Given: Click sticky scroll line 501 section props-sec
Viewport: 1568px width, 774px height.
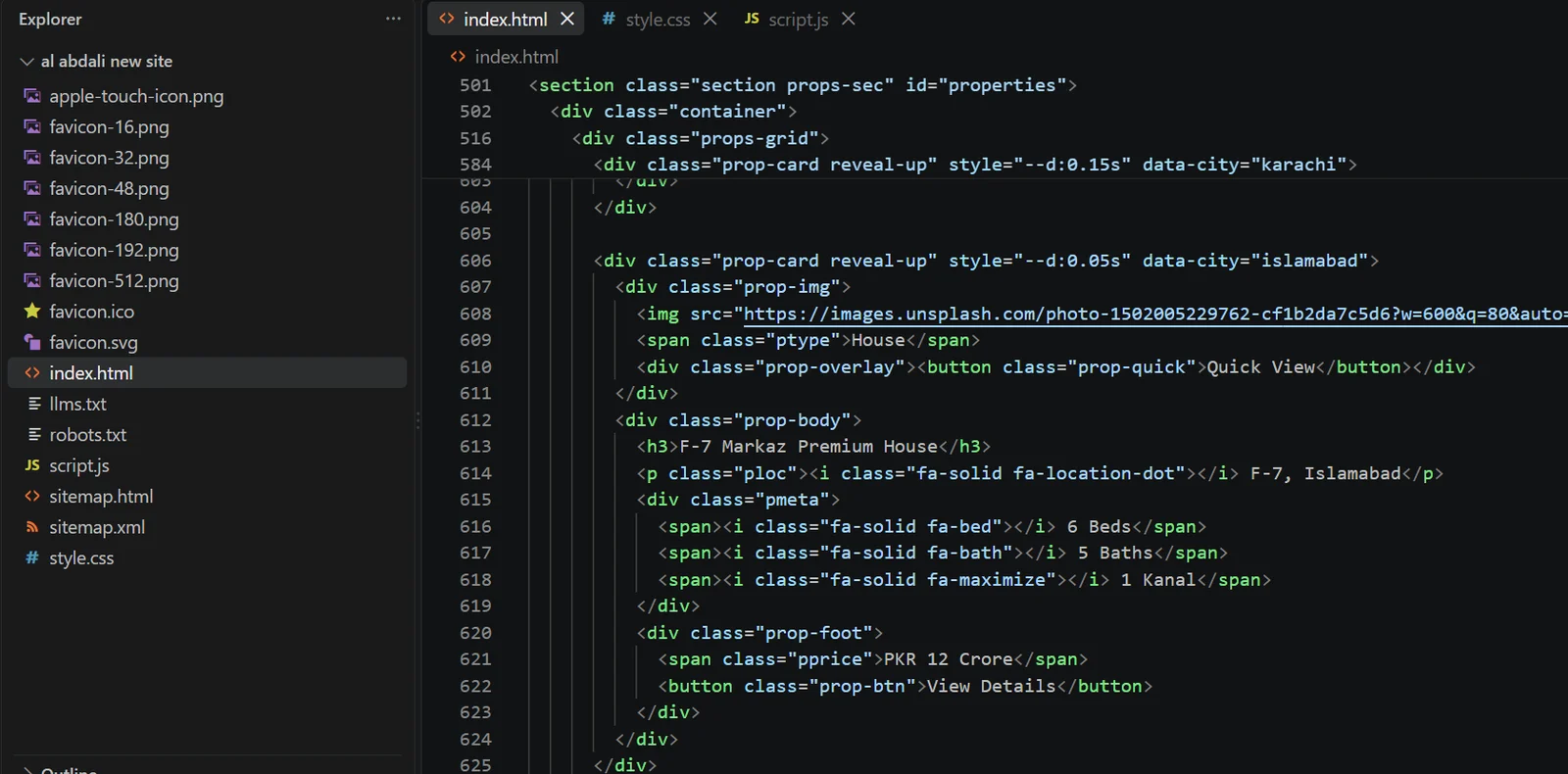Looking at the screenshot, I should tap(803, 85).
